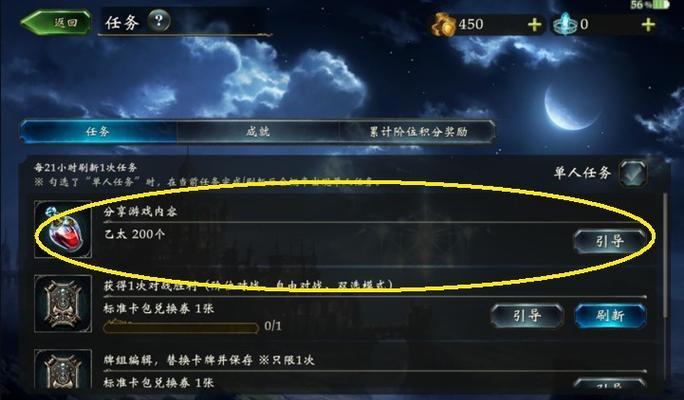
Task: Click 引导 button for battle win mission
Action: (x=527, y=315)
